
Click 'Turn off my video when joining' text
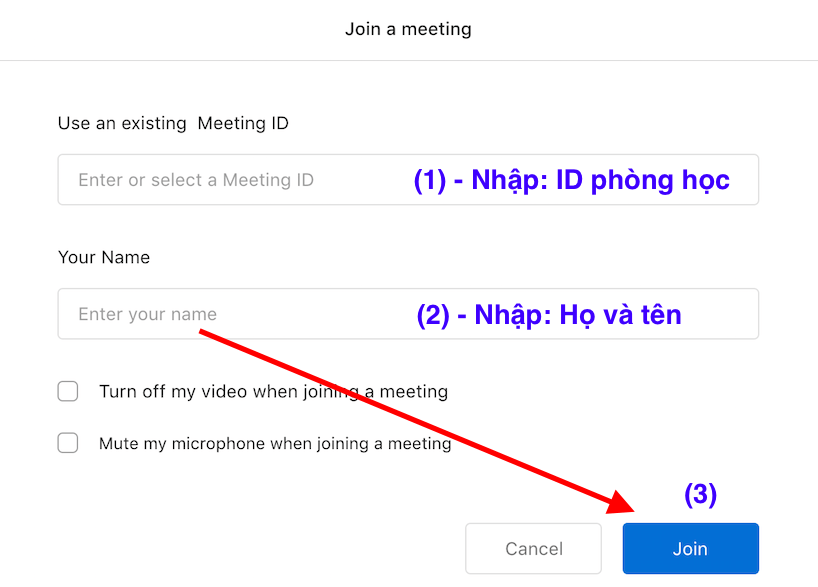(x=273, y=391)
